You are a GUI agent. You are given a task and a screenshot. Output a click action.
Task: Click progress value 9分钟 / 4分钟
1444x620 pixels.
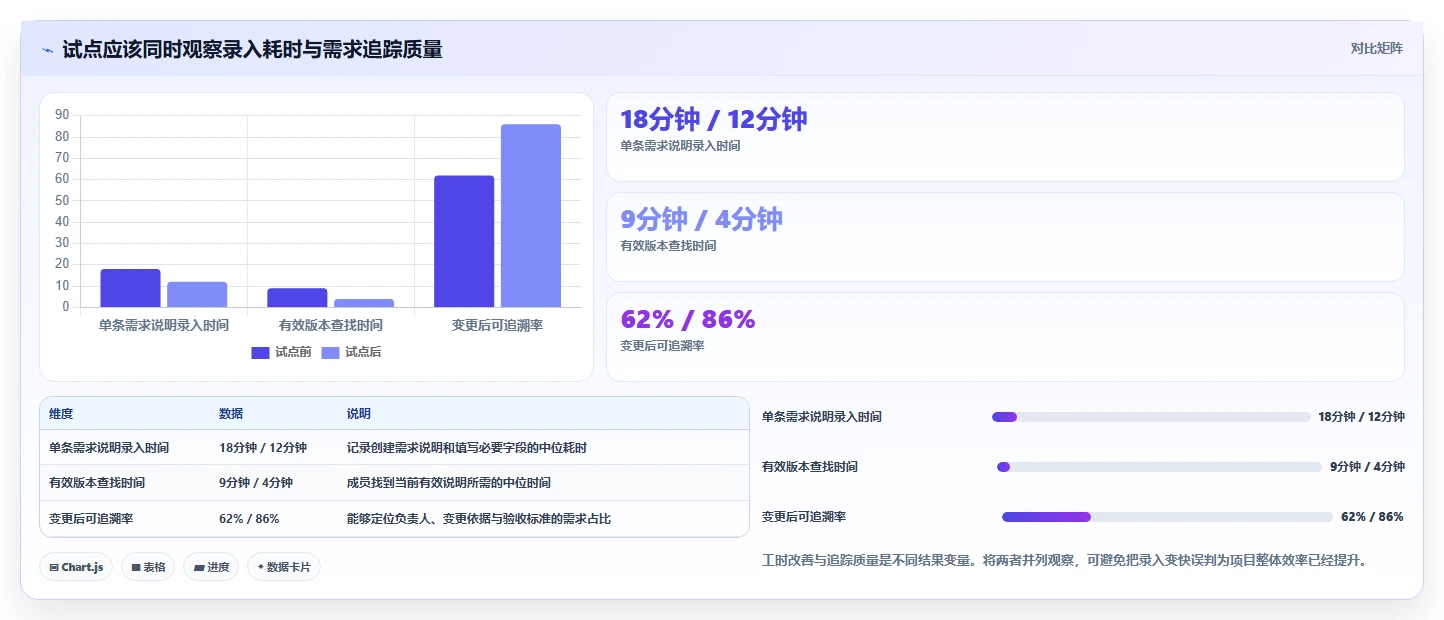(1367, 467)
